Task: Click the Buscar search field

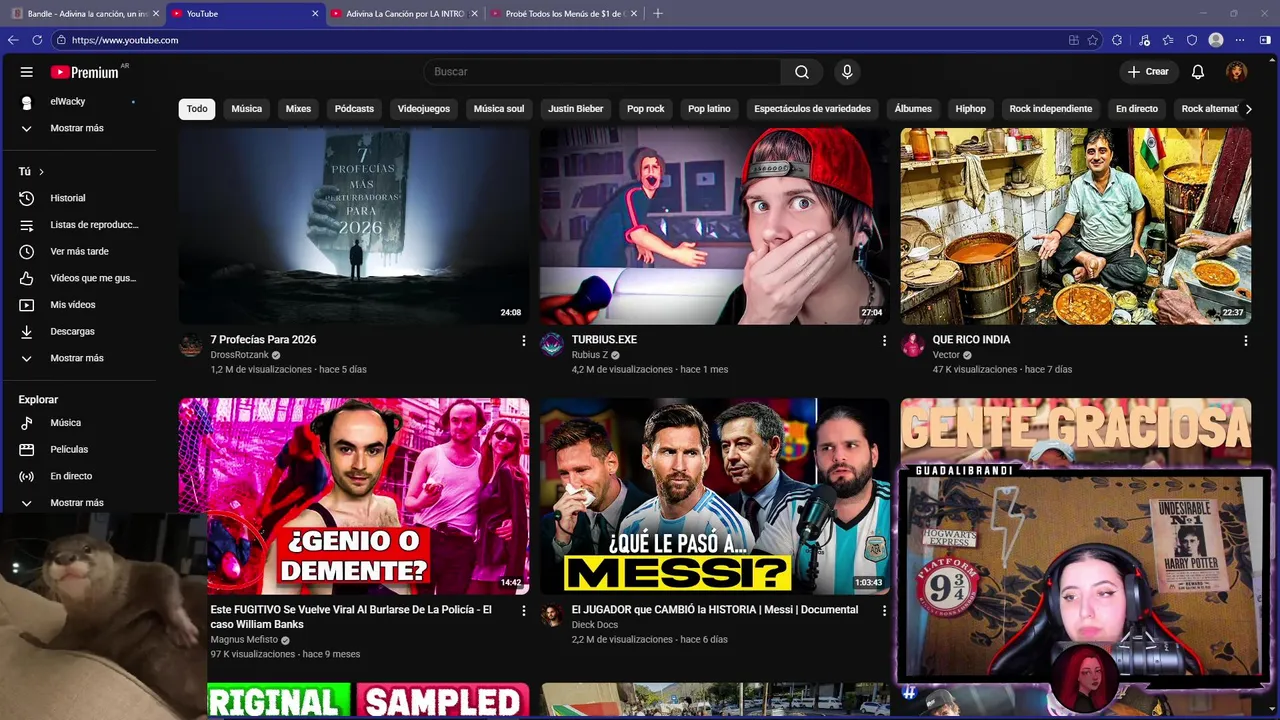Action: [x=602, y=72]
